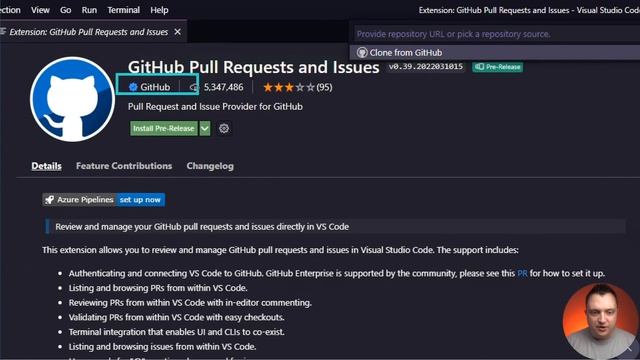This screenshot has height=360, width=640.
Task: Click the Azure Pipelines rocket icon
Action: (49, 200)
